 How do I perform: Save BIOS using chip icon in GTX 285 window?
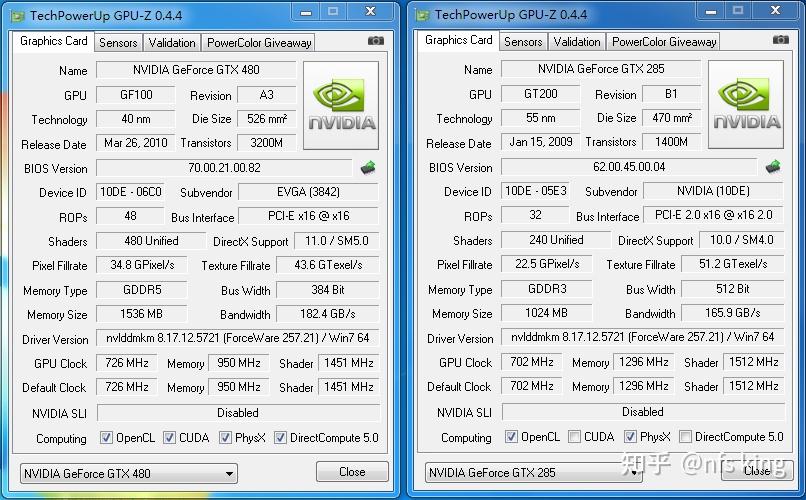[x=773, y=166]
